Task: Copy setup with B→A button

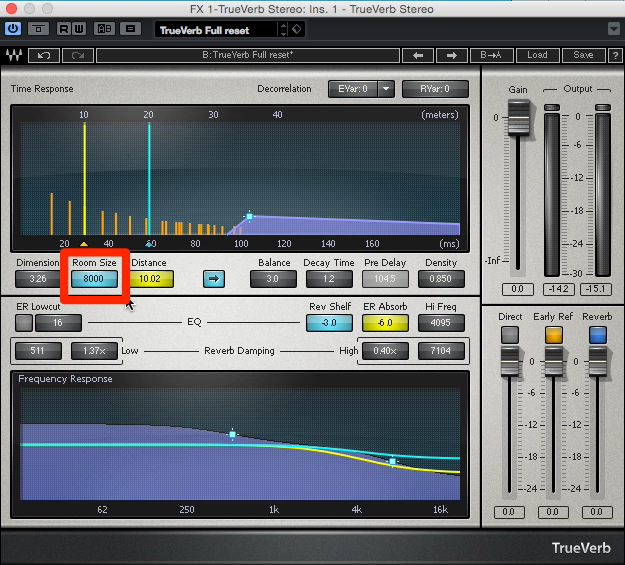Action: [491, 55]
